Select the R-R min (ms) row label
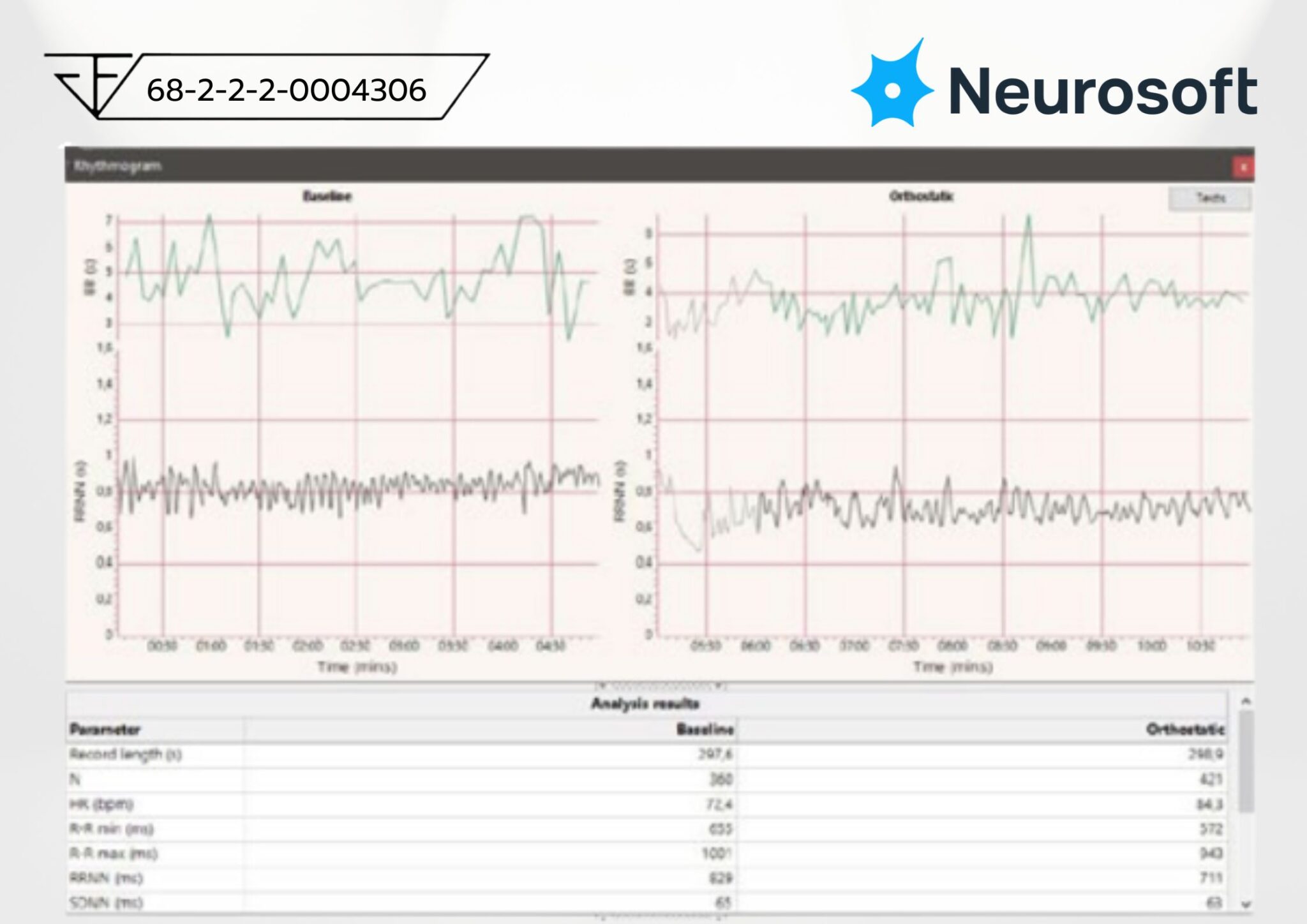Screen dimensions: 1307x924 112,829
